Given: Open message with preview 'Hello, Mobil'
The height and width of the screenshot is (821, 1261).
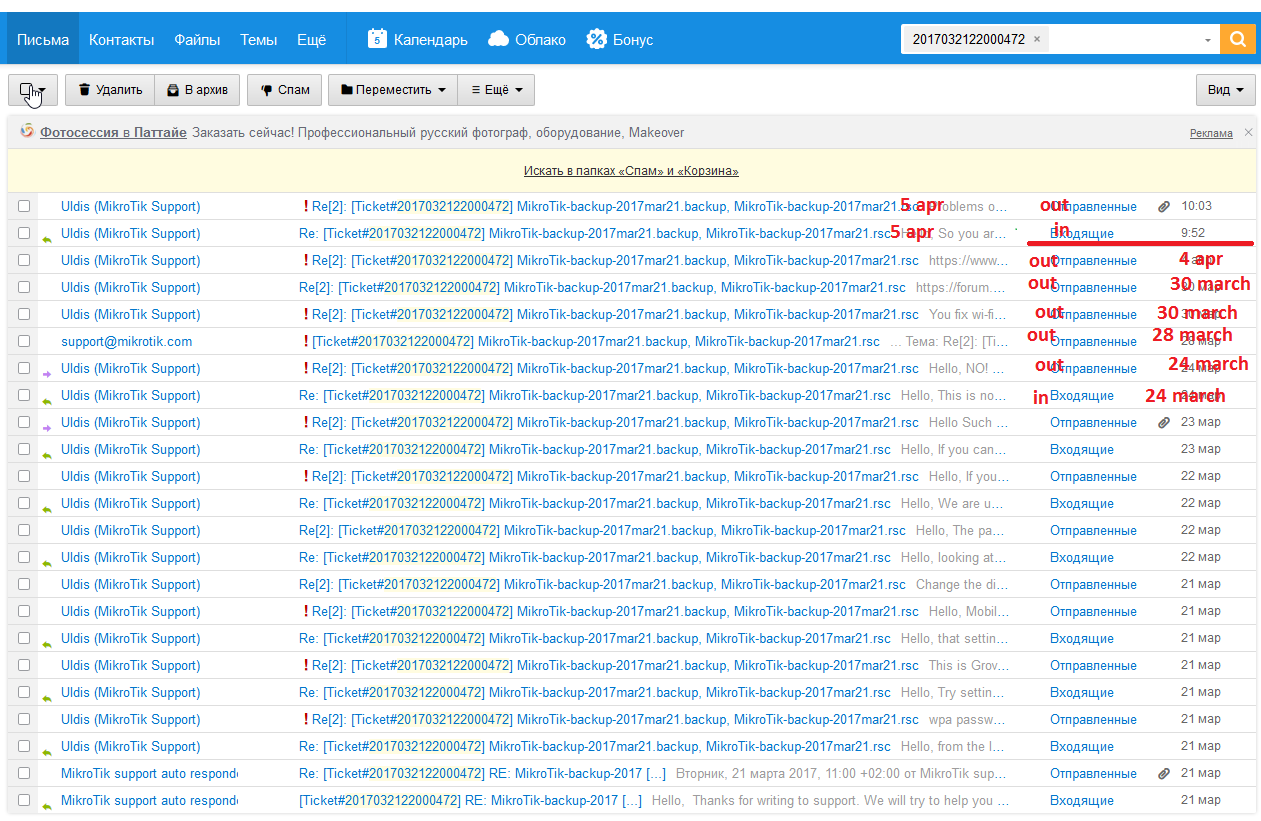Looking at the screenshot, I should click(630, 611).
